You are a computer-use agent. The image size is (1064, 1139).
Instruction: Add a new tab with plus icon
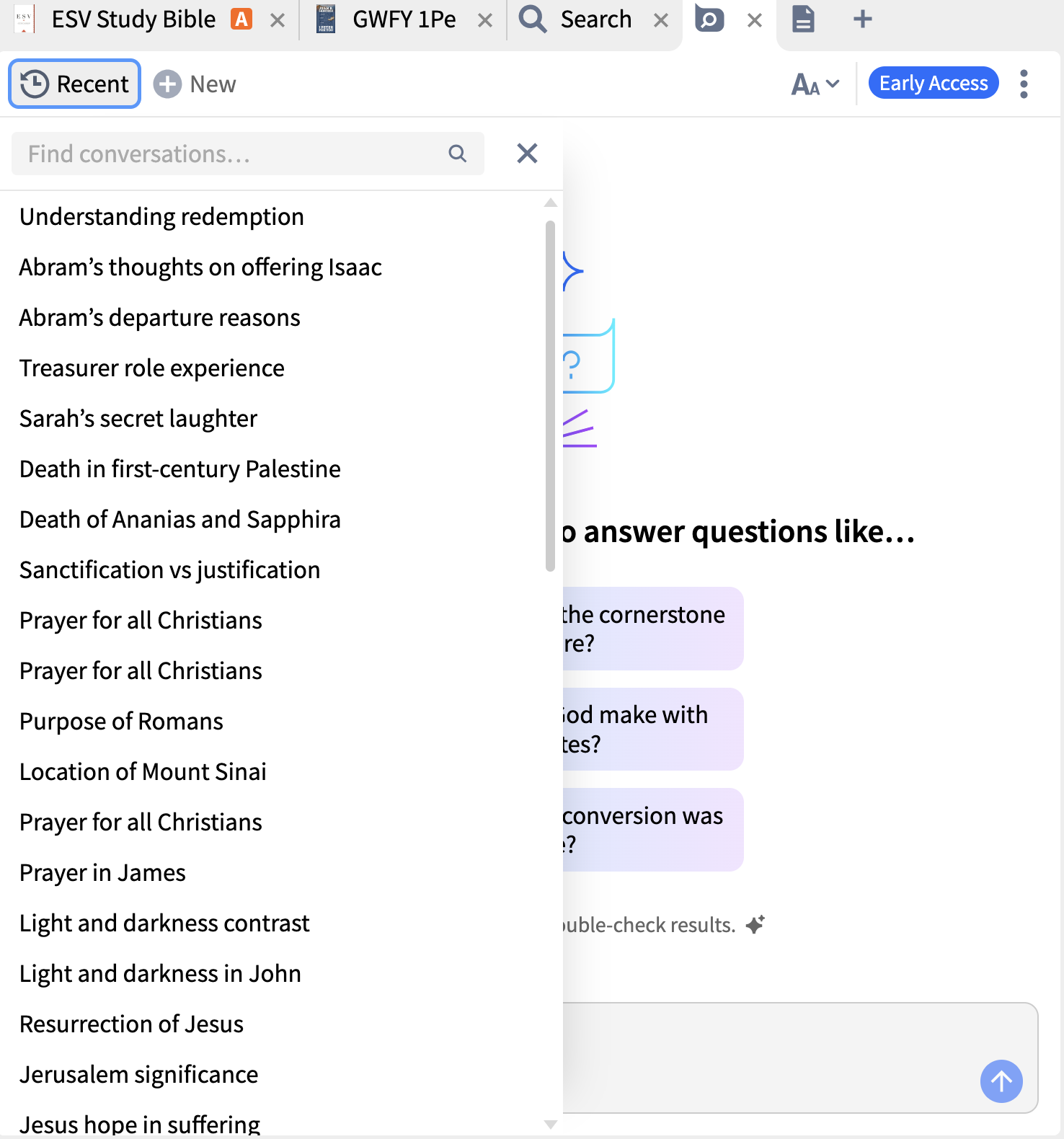tap(862, 19)
